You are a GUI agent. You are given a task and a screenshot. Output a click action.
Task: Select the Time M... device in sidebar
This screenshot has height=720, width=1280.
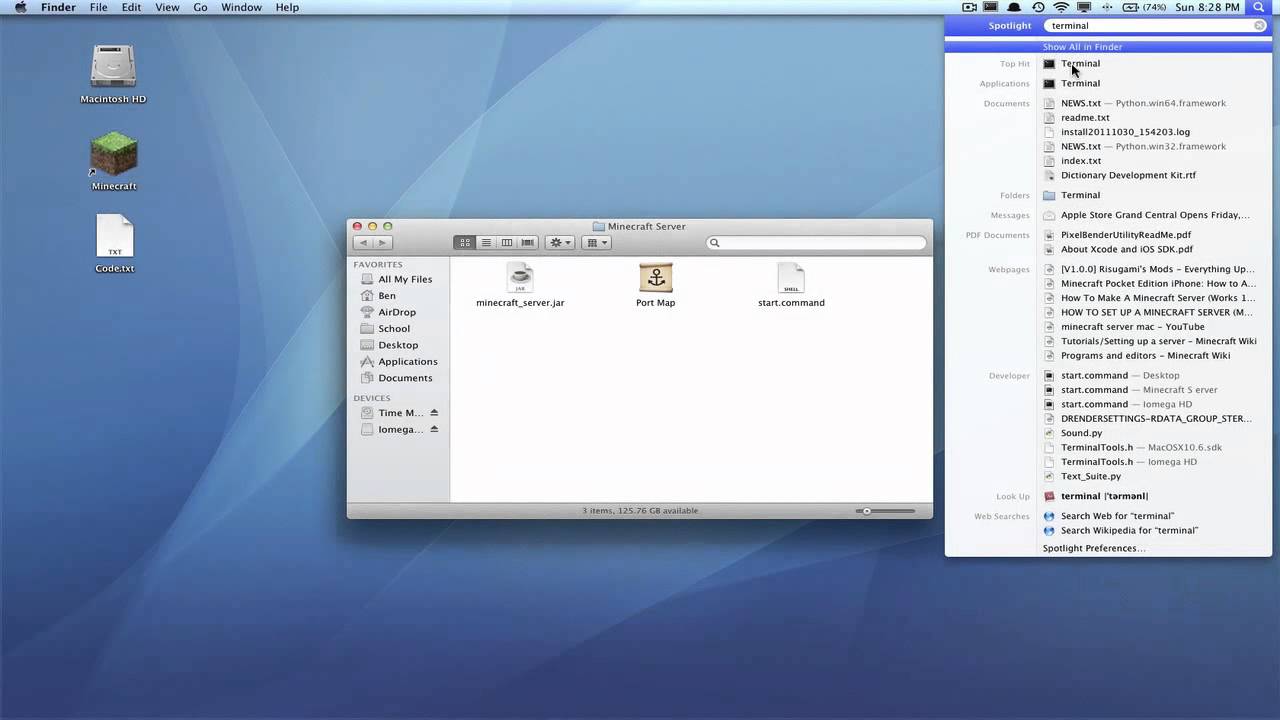point(400,413)
